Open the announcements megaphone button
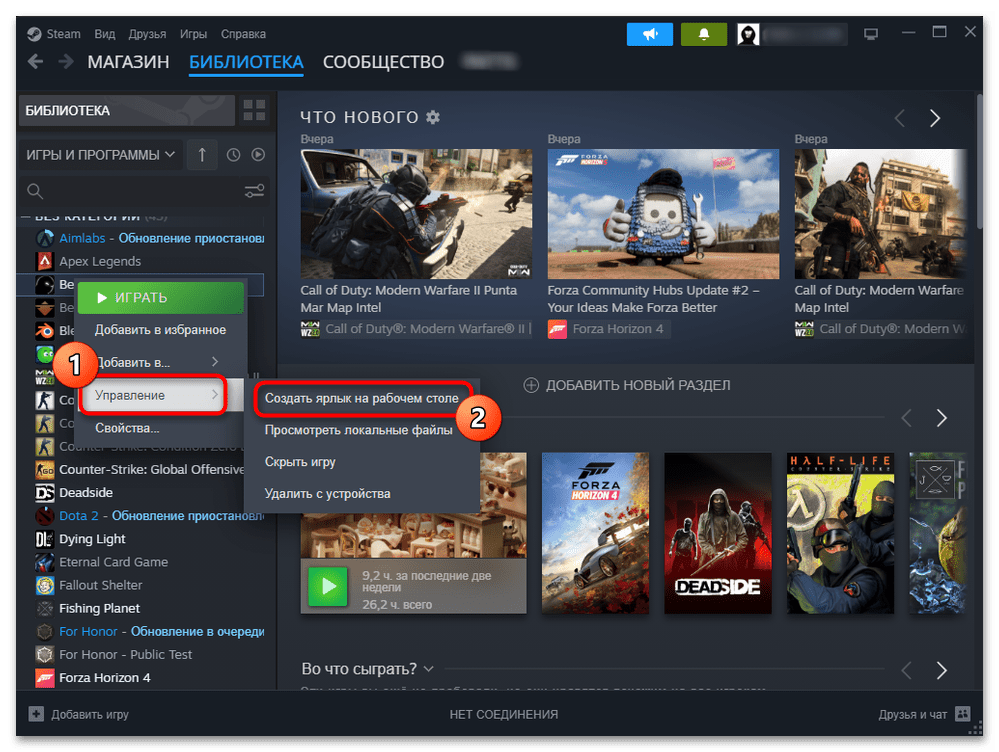This screenshot has width=999, height=752. click(x=649, y=34)
